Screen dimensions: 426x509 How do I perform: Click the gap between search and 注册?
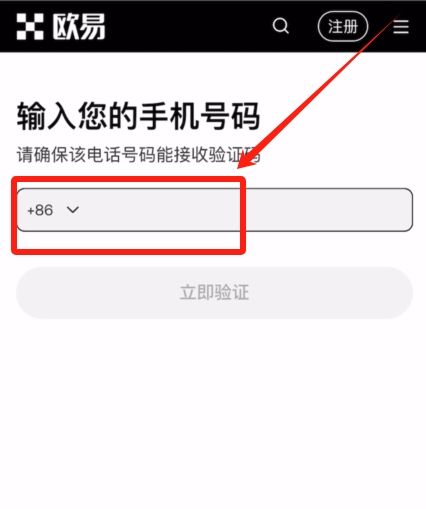tap(304, 26)
